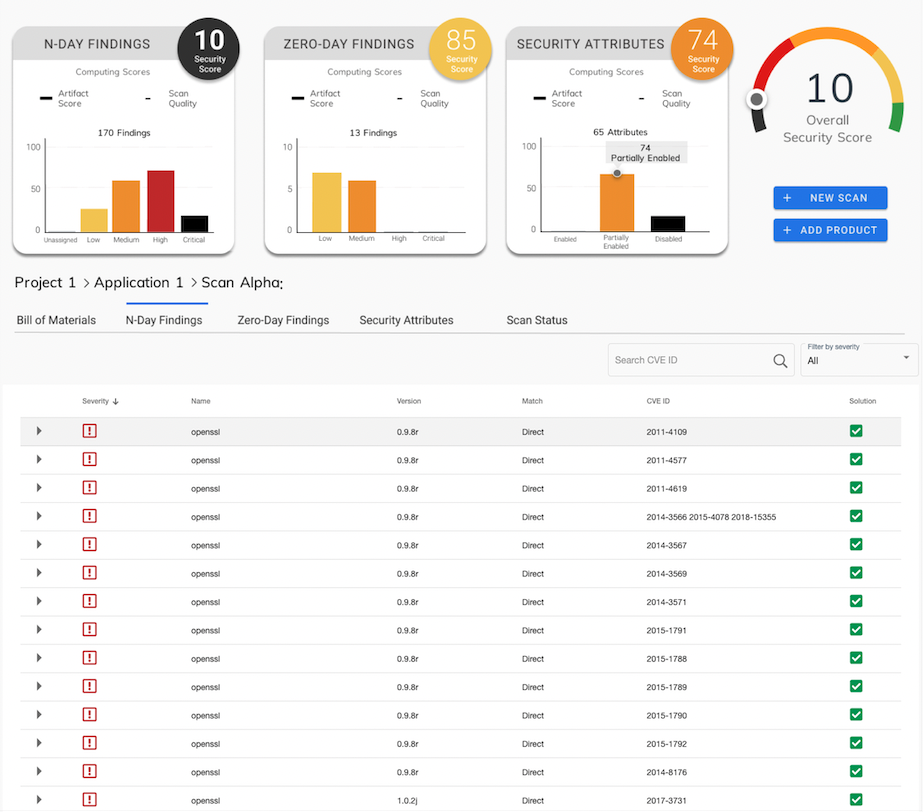The width and height of the screenshot is (923, 812).
Task: Open the Filter by severity dropdown
Action: tap(859, 359)
